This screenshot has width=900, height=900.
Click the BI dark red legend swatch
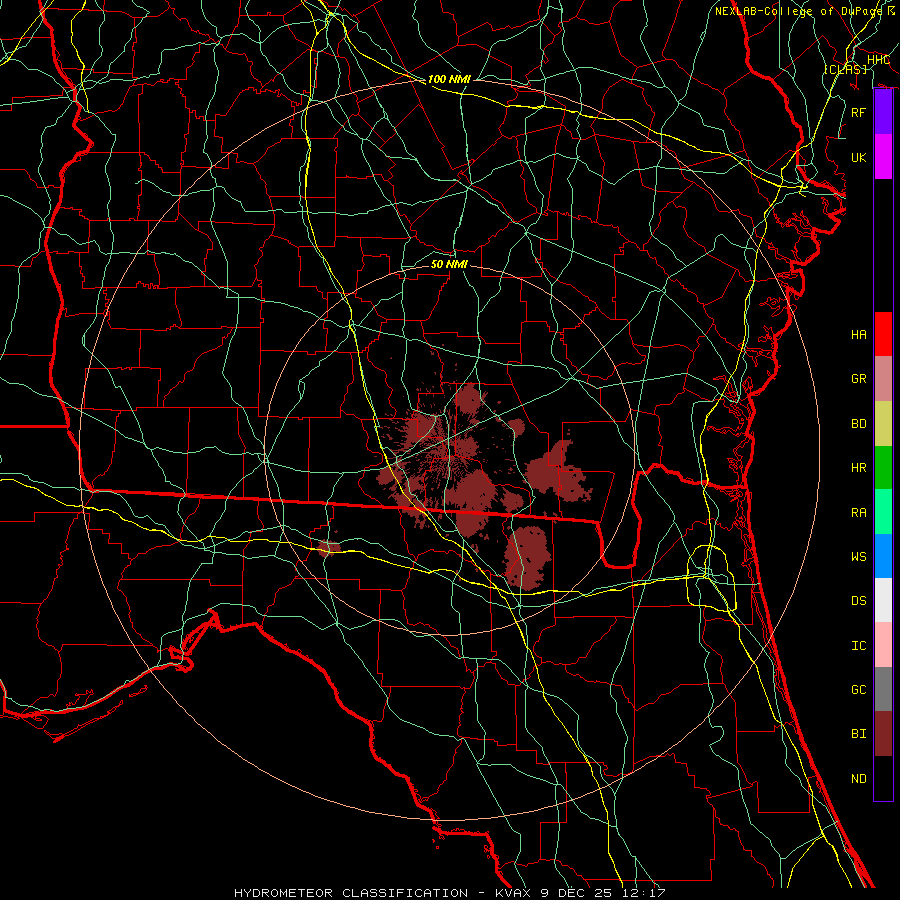(883, 734)
